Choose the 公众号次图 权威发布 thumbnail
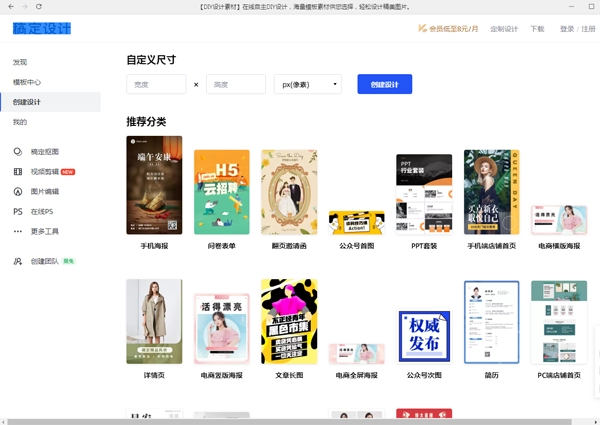The image size is (600, 425). (x=424, y=336)
